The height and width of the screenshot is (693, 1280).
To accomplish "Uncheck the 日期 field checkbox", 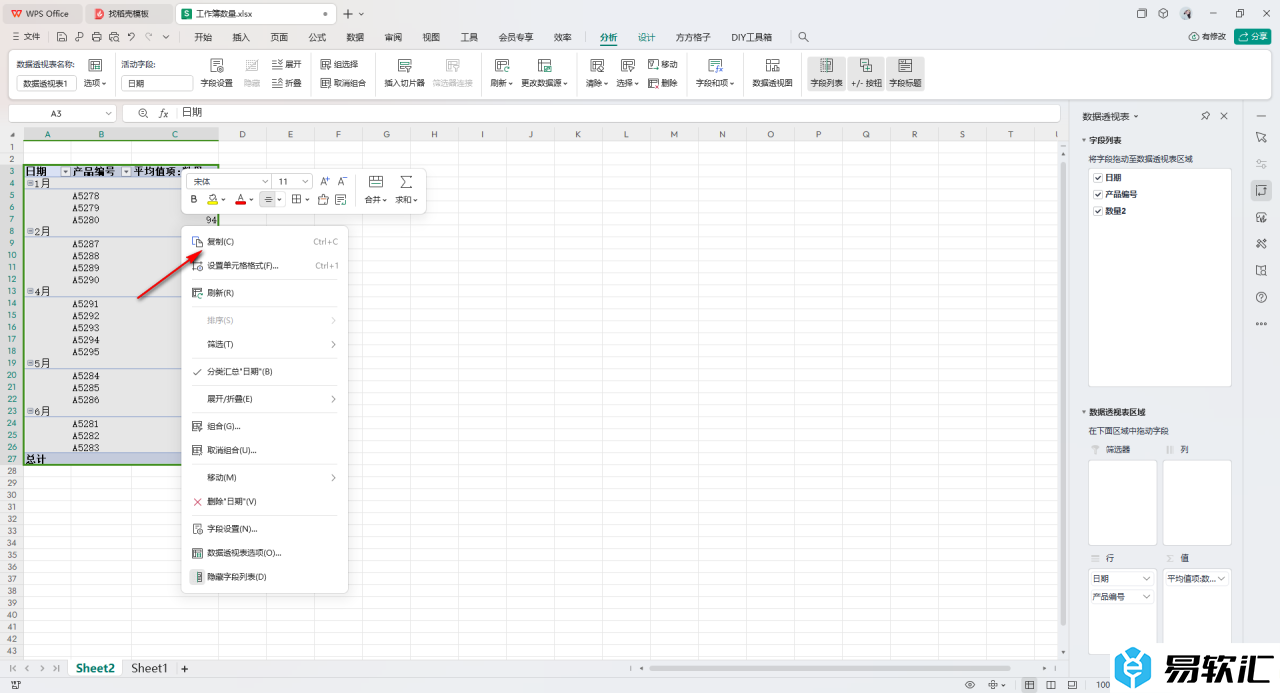I will (x=1098, y=178).
